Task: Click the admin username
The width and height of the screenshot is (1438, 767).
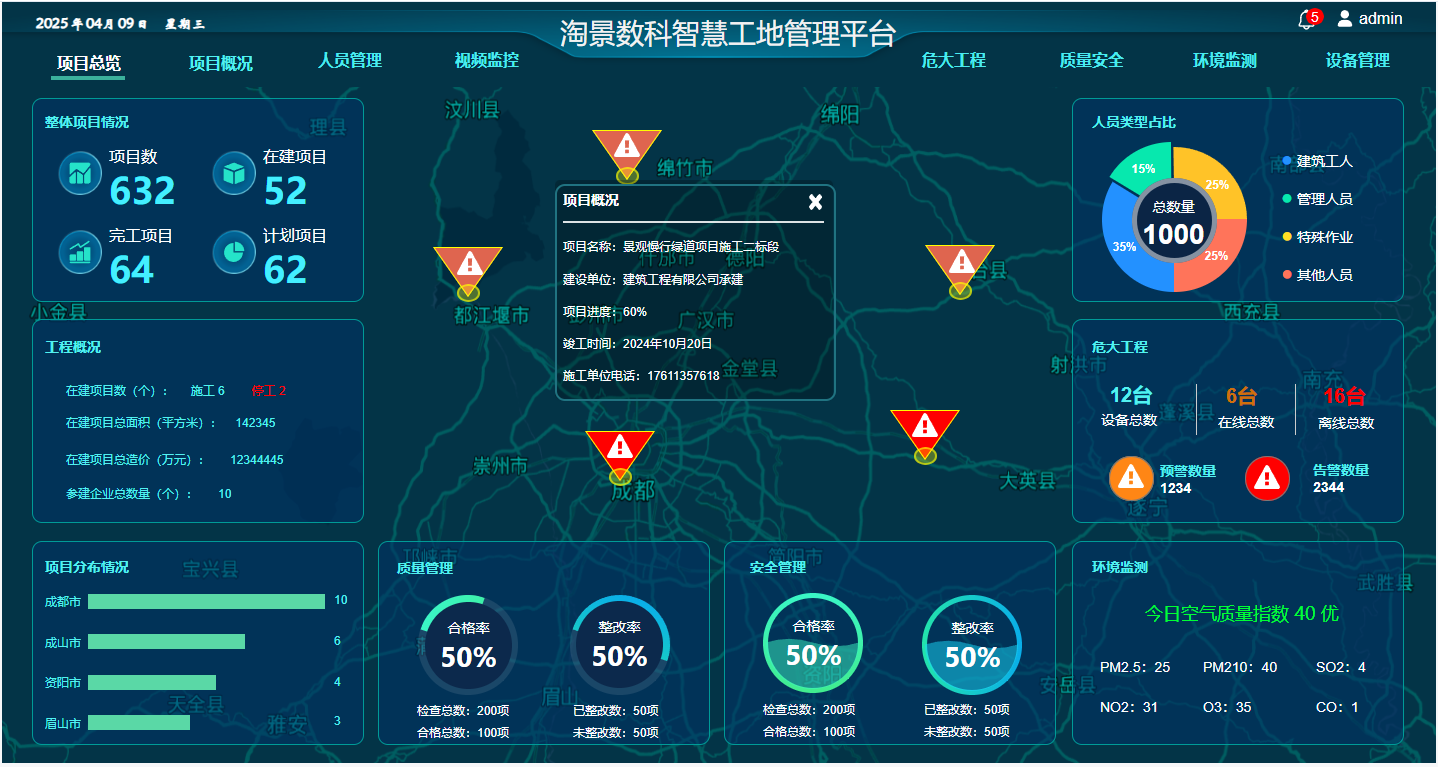Action: pyautogui.click(x=1381, y=18)
